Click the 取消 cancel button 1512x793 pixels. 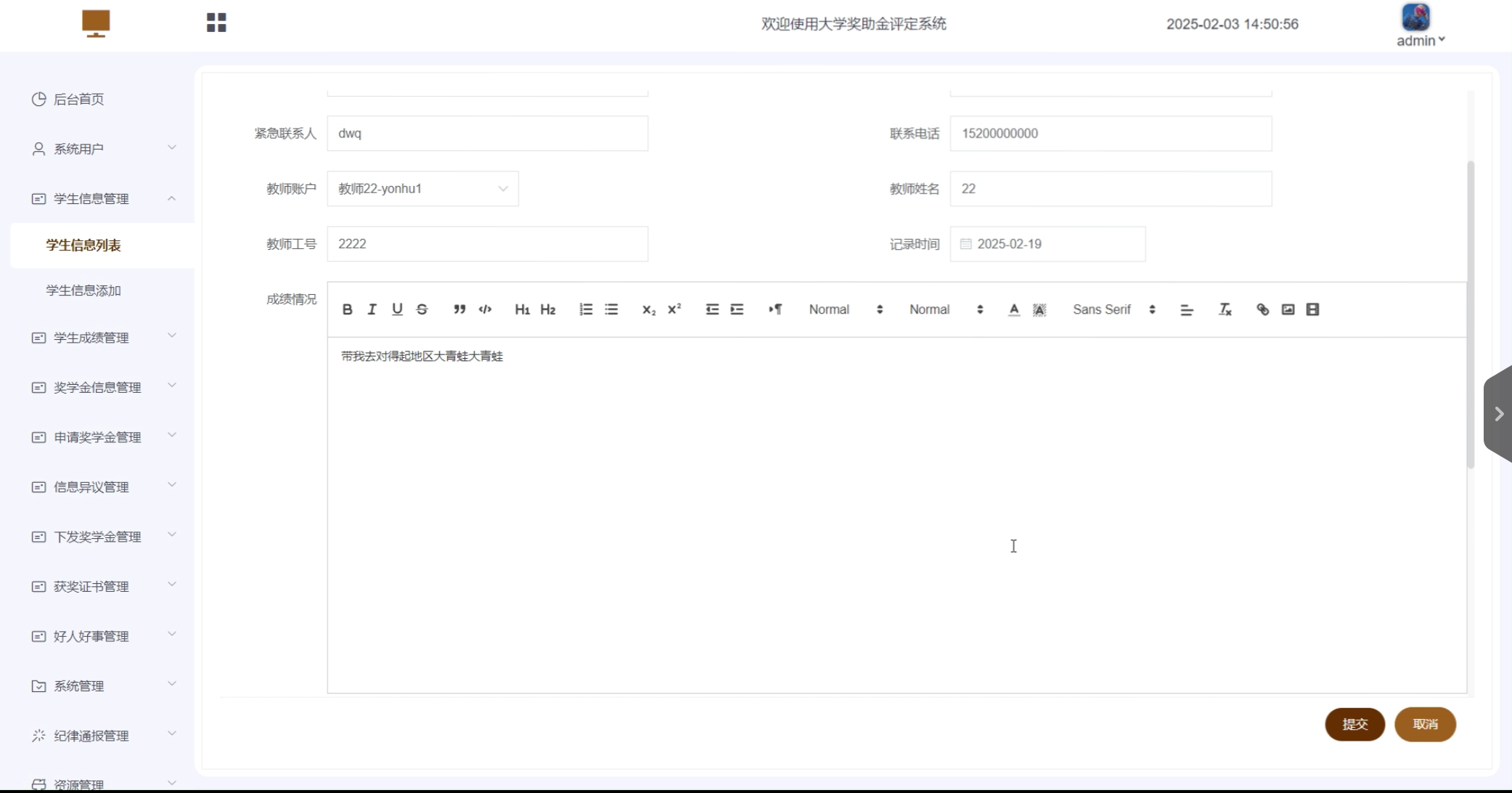click(1425, 724)
